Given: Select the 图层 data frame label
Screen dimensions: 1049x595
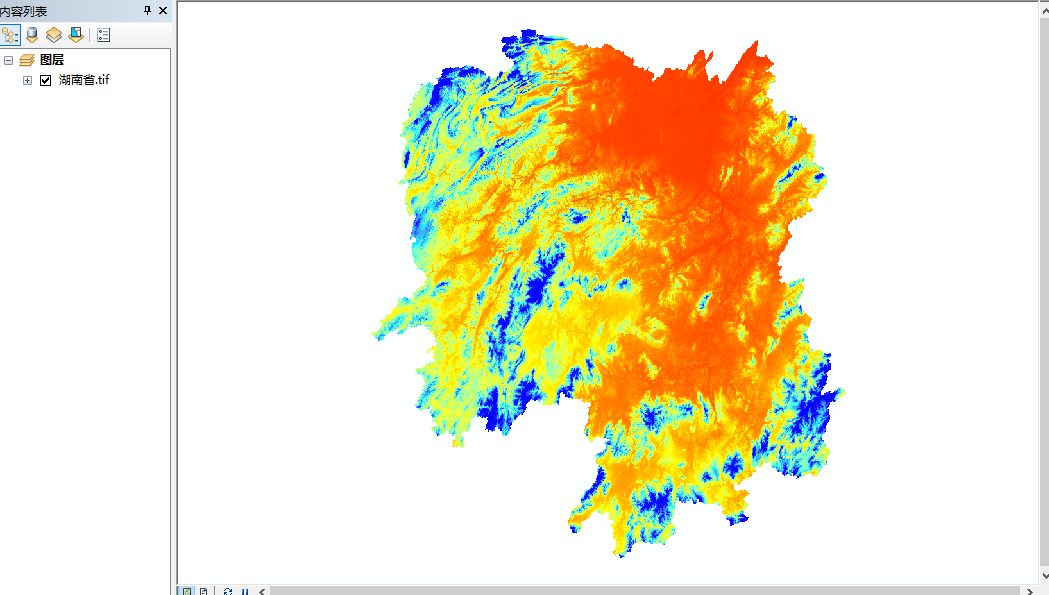Looking at the screenshot, I should click(x=52, y=60).
